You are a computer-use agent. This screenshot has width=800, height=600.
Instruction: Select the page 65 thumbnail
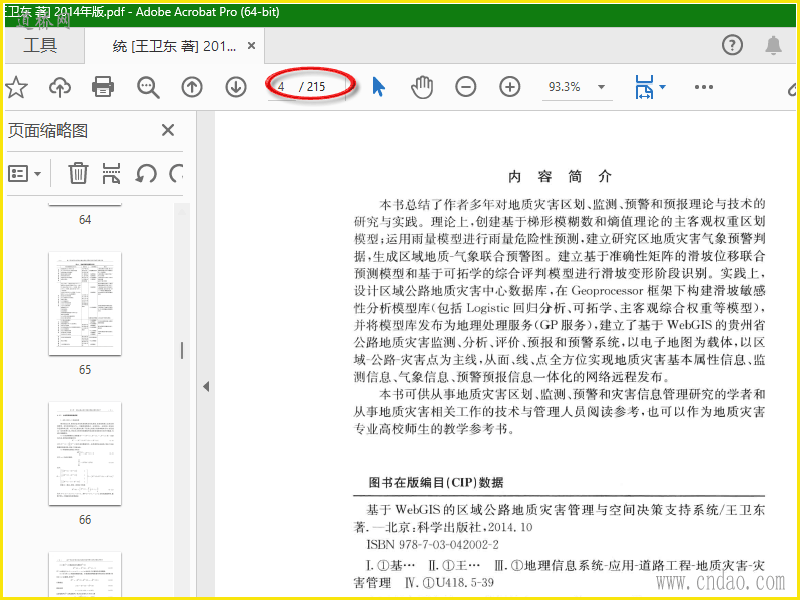[x=85, y=304]
